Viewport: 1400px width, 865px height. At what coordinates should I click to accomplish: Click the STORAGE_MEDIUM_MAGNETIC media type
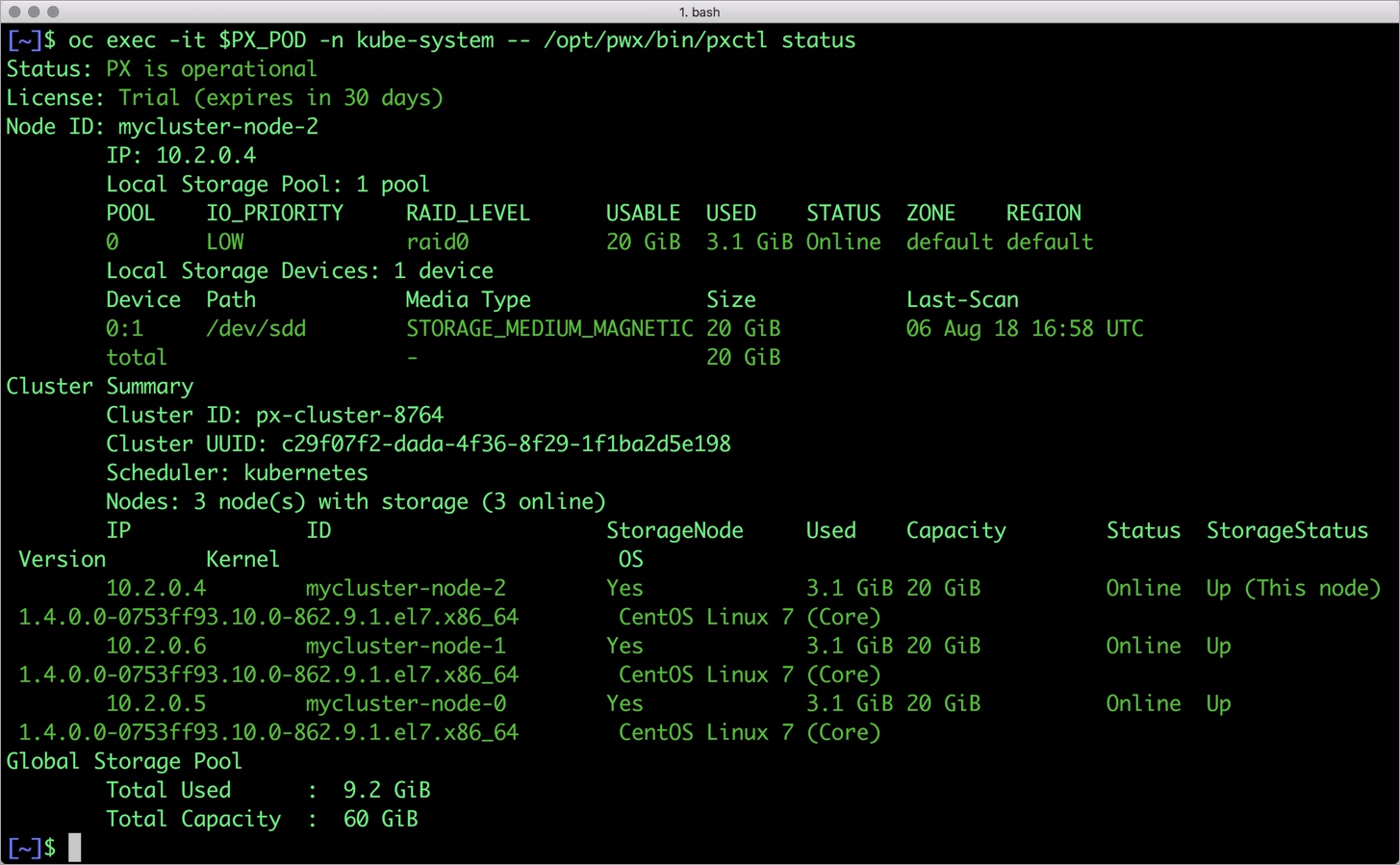point(548,328)
